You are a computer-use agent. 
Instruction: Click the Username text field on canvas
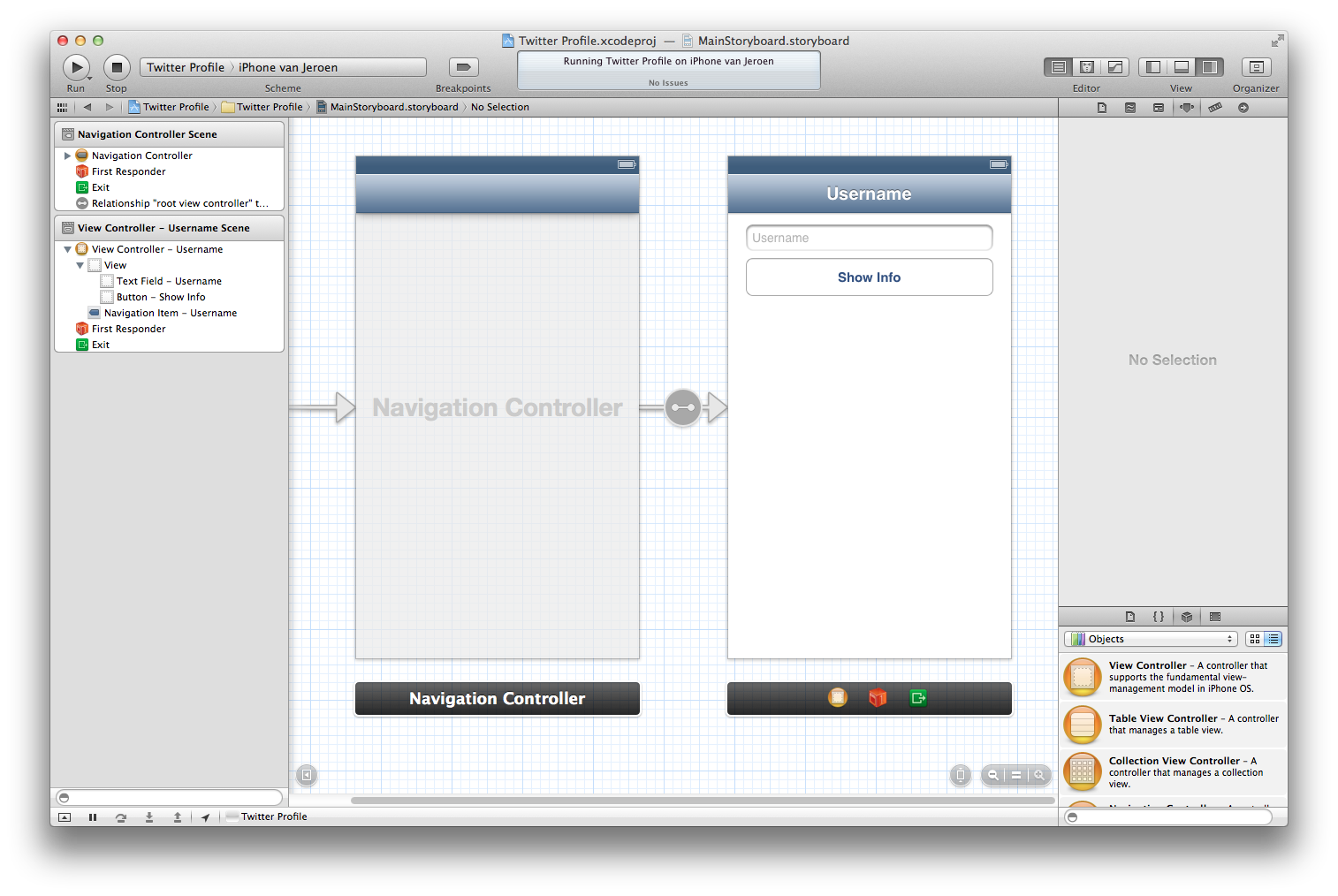(869, 238)
